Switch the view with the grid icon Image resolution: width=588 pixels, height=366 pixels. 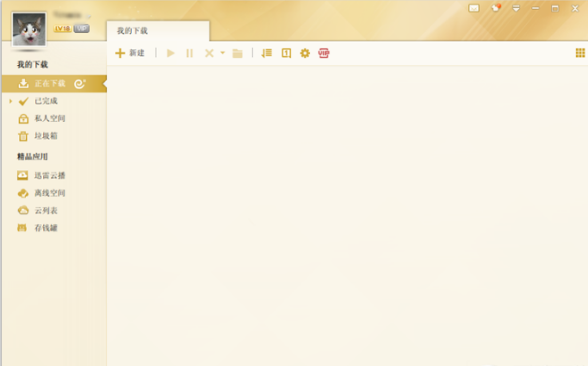tap(580, 53)
